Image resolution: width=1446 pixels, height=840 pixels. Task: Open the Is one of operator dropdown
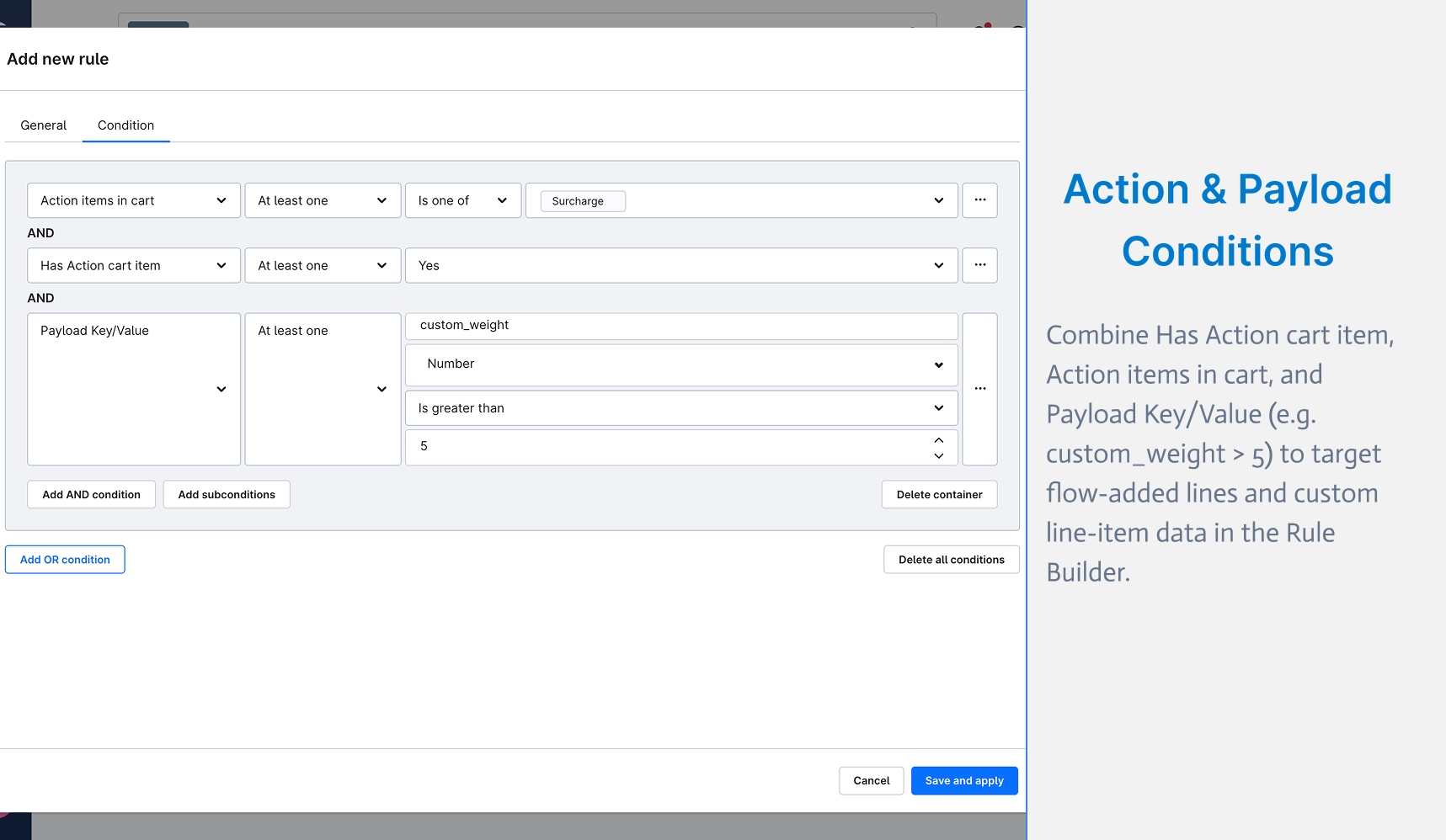coord(463,200)
